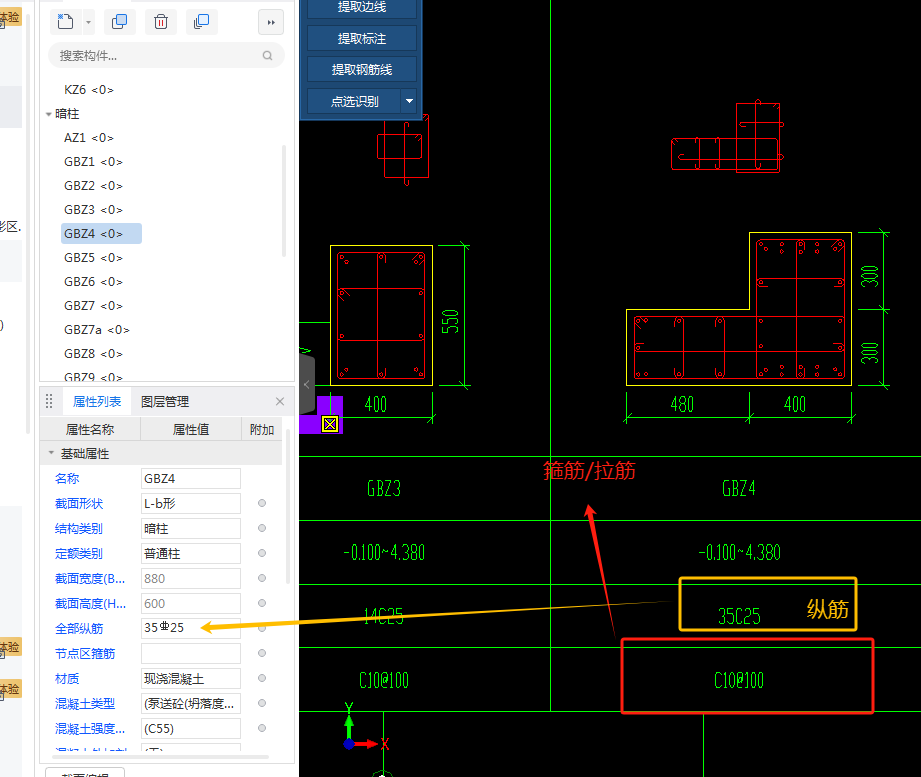Switch to 属性列表 tab

point(97,402)
